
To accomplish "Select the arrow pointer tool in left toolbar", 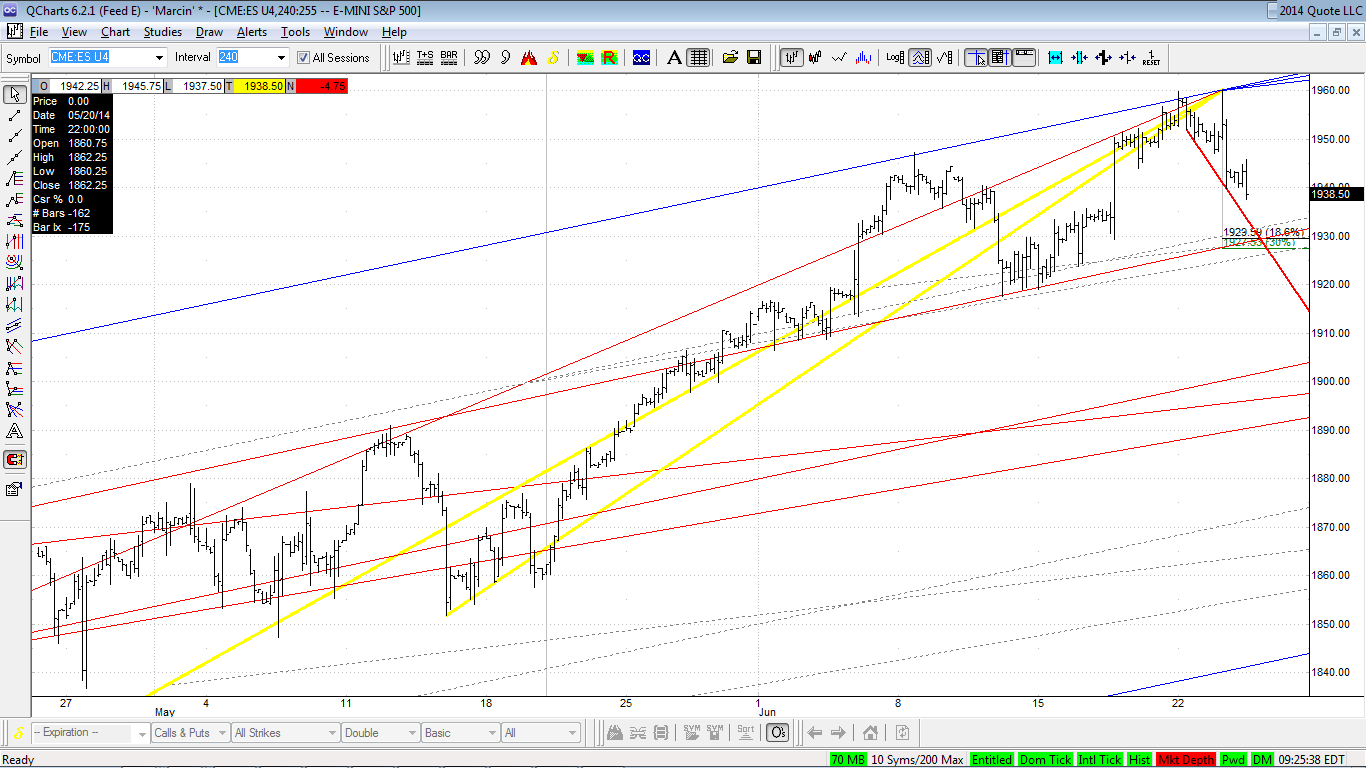I will point(15,94).
